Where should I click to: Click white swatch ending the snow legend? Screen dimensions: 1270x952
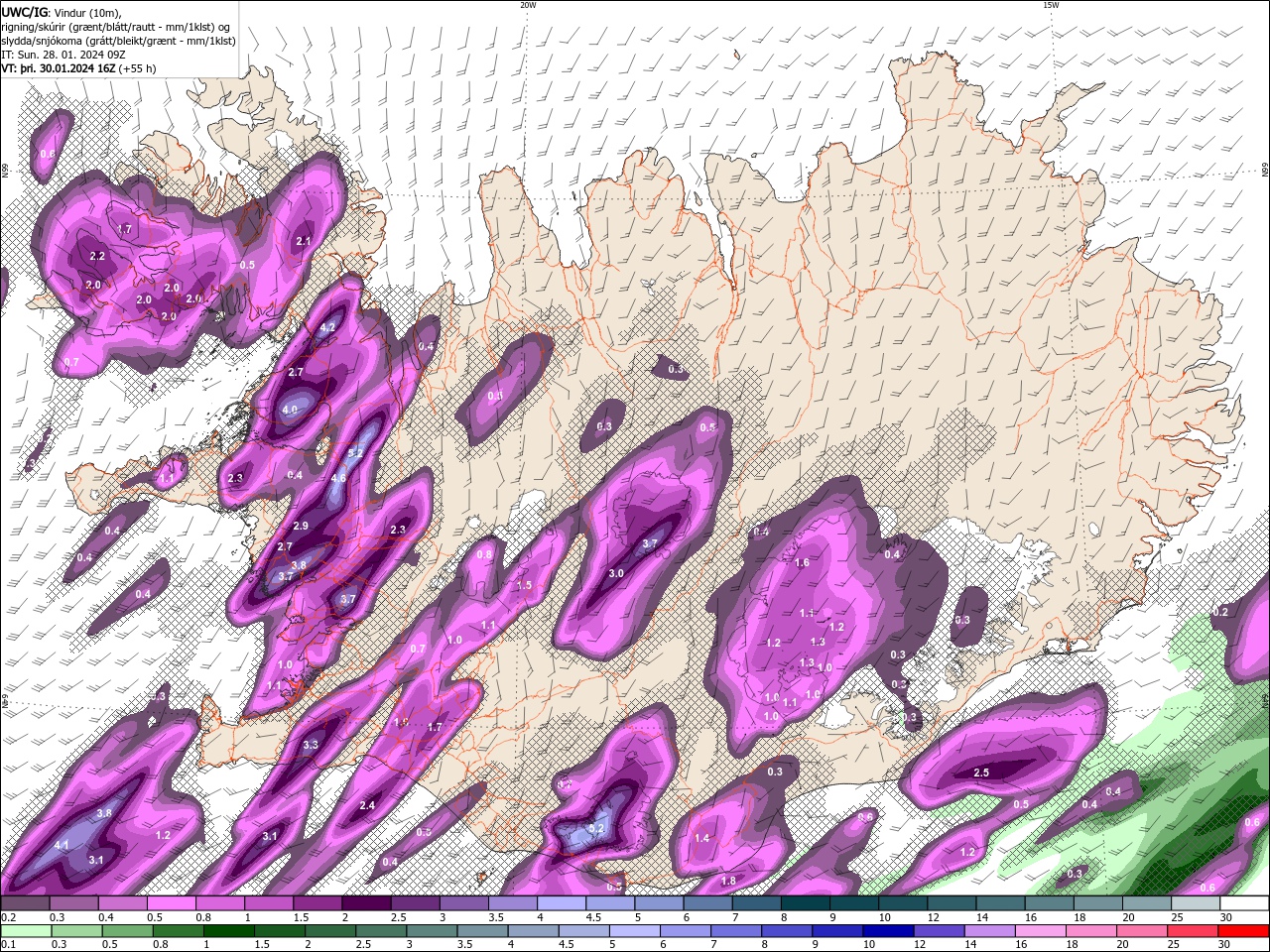(x=1243, y=903)
